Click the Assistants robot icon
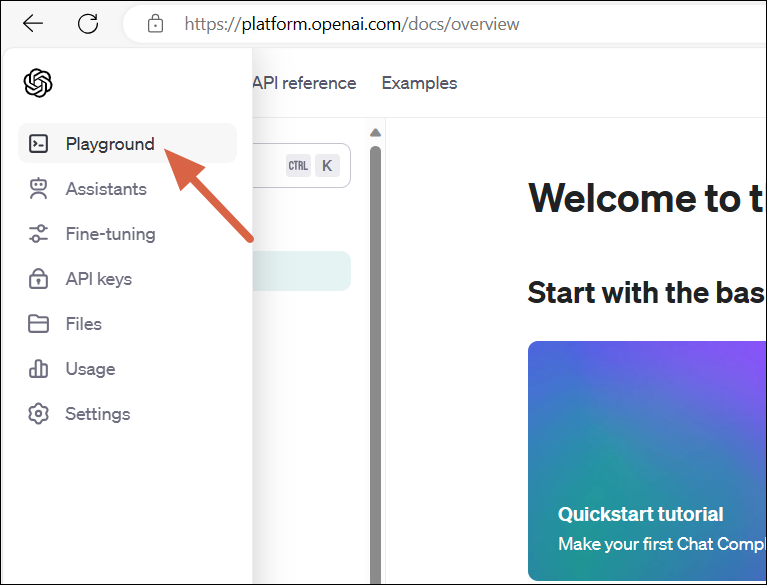This screenshot has height=585, width=767. pyautogui.click(x=38, y=189)
